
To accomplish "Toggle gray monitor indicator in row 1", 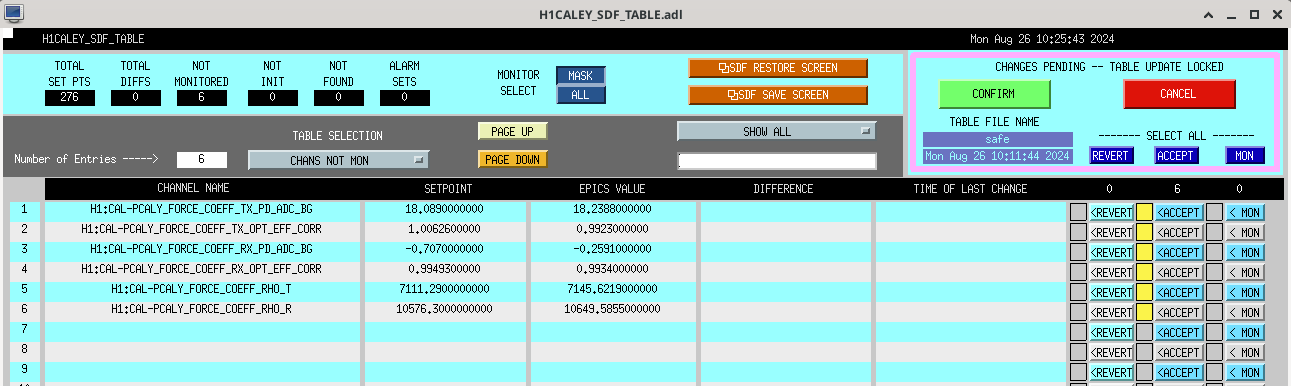I will (1214, 211).
